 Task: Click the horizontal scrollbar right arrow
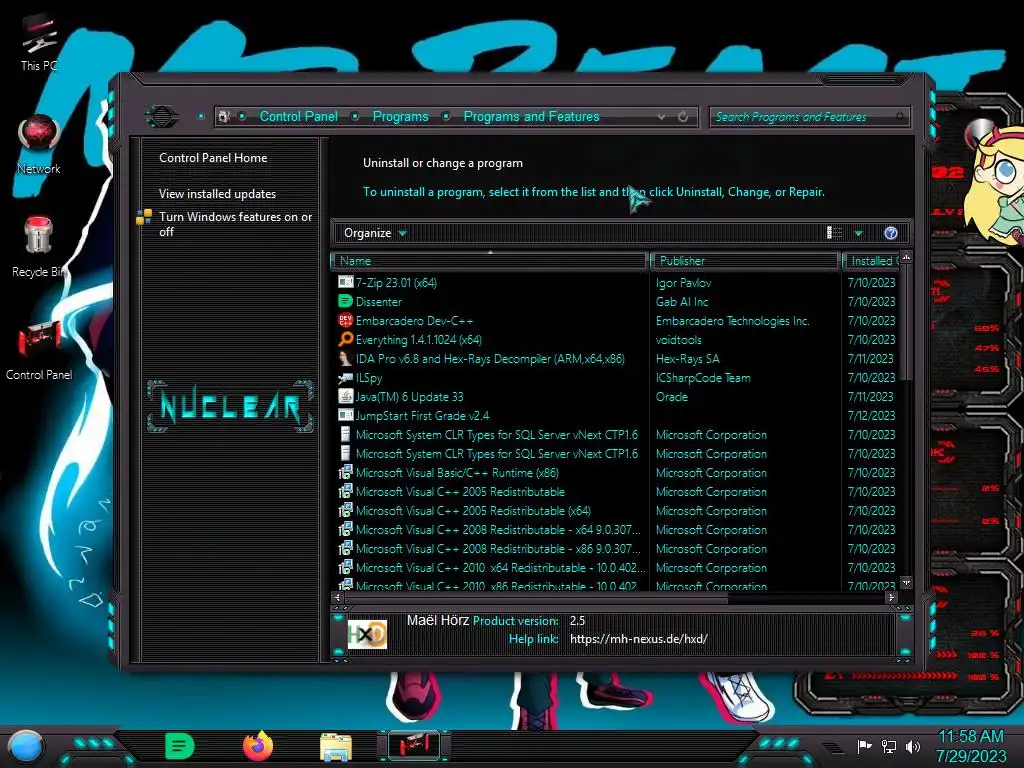891,597
